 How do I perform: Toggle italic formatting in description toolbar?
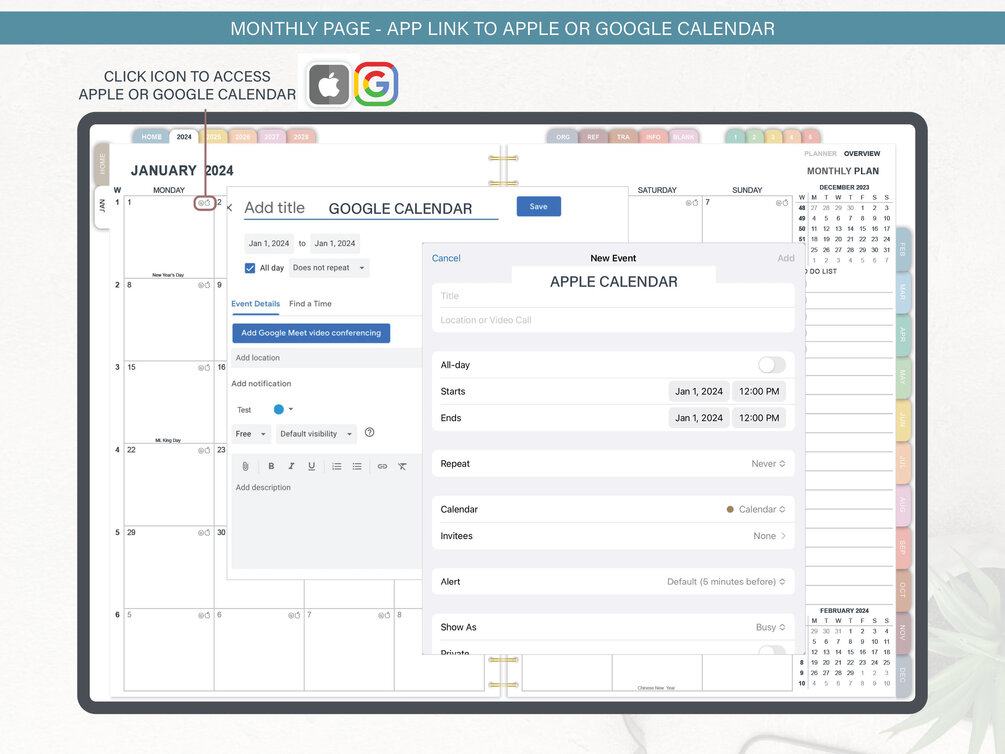click(x=291, y=466)
